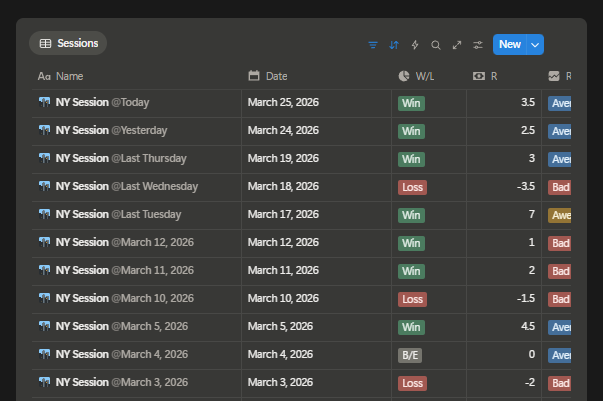This screenshot has height=401, width=603.
Task: Click the page icon of NY Session @March 4, 2026
Action: [44, 354]
